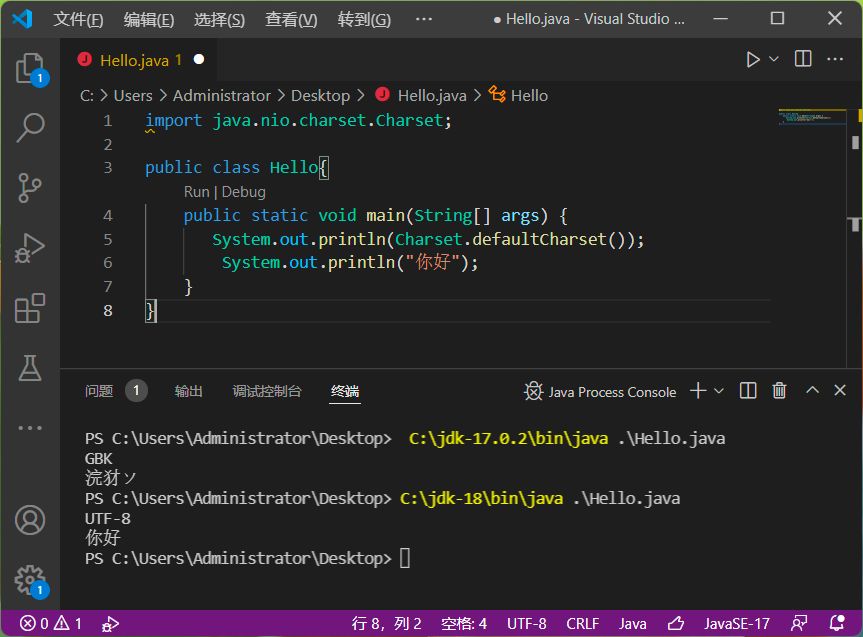
Task: Click the debug launch status icon
Action: click(110, 624)
